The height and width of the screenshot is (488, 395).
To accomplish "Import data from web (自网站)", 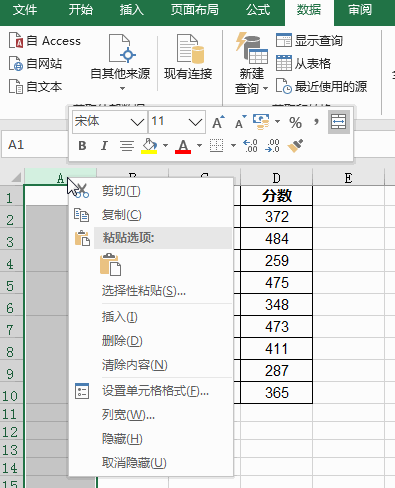I will [x=35, y=63].
